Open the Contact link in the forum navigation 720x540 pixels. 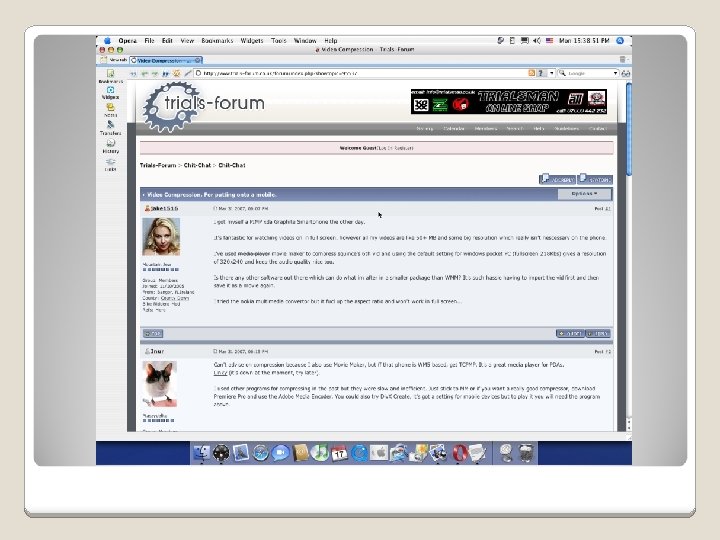[598, 129]
